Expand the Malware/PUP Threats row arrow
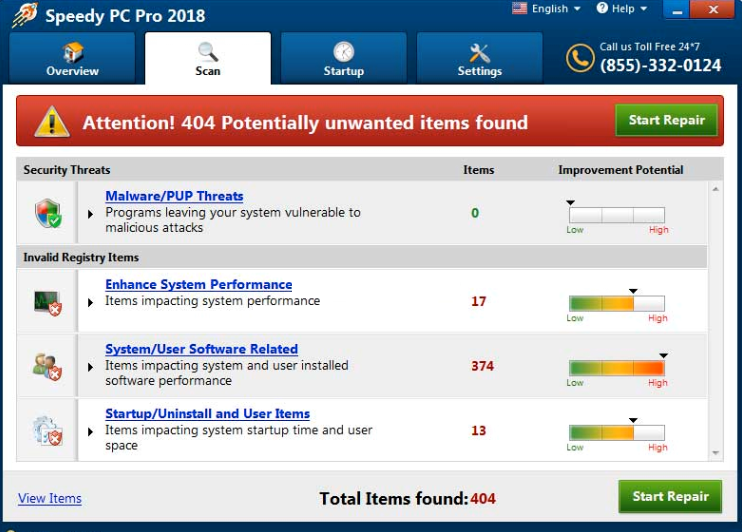Image resolution: width=744 pixels, height=532 pixels. 91,214
